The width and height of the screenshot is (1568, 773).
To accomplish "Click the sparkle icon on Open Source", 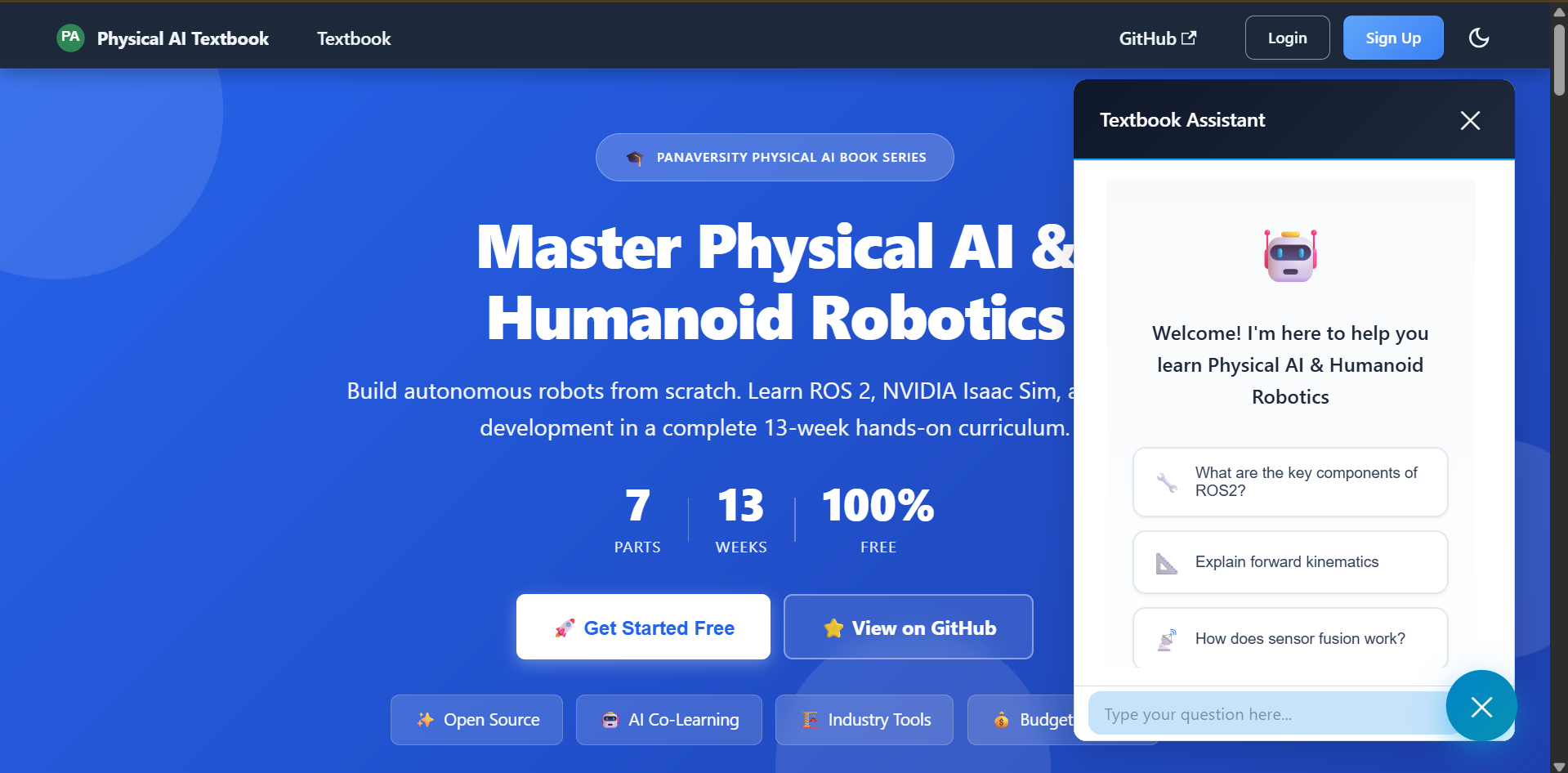I will [426, 719].
